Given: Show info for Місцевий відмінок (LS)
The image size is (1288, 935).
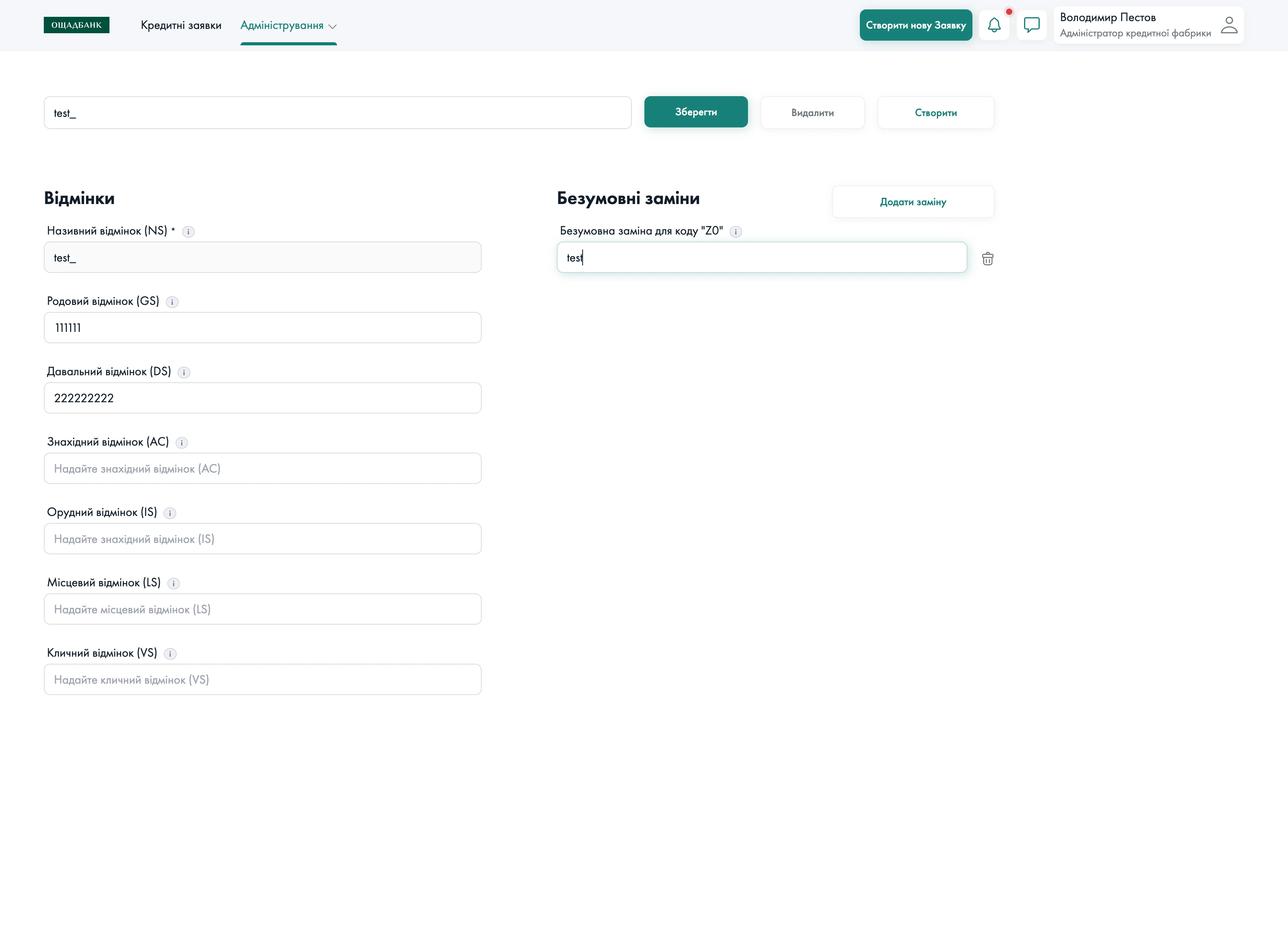Looking at the screenshot, I should coord(174,584).
